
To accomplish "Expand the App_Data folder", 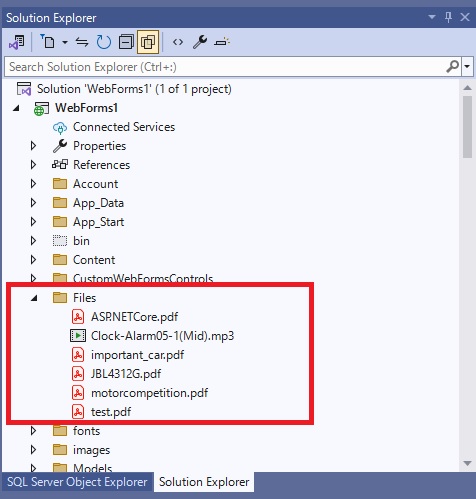I will (33, 203).
